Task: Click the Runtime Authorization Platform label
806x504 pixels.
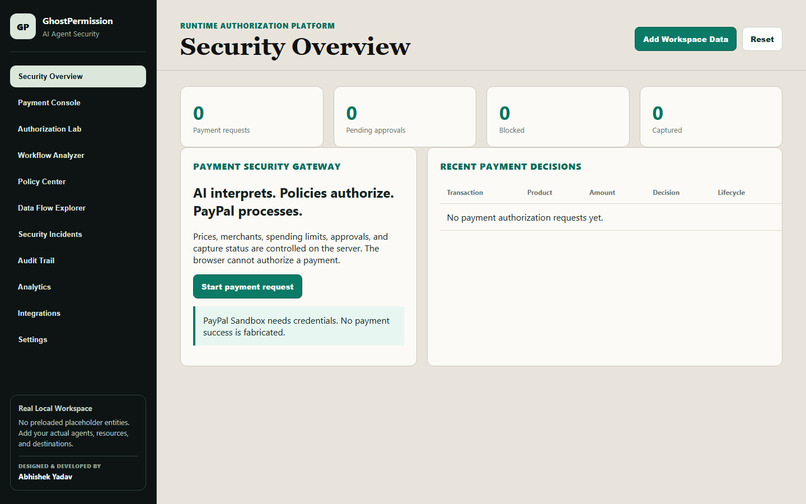Action: click(257, 26)
